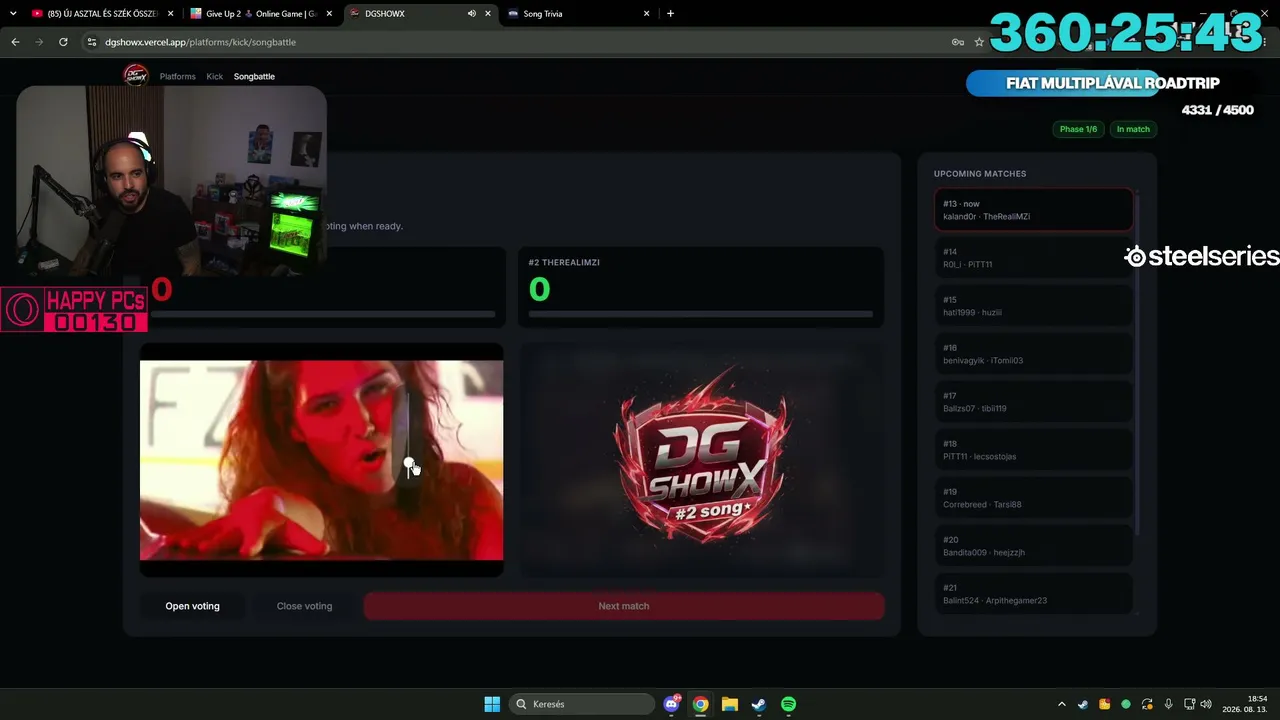Mute the DGSHOWX tab audio icon
This screenshot has width=1280, height=720.
pos(472,14)
